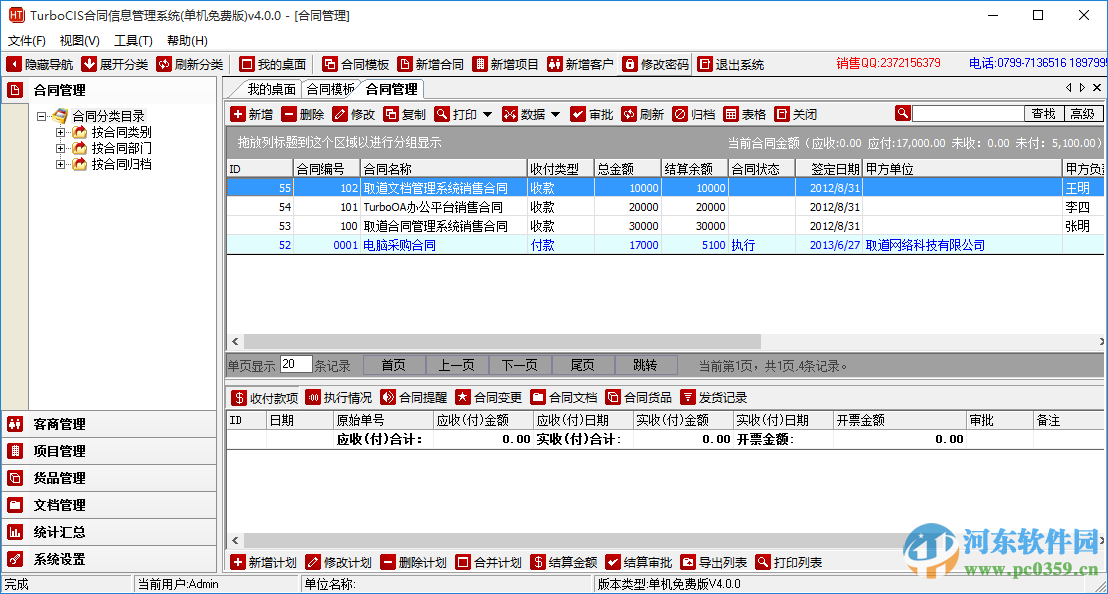This screenshot has width=1108, height=594.
Task: Click the search magnifier icon near 查找
Action: tap(903, 112)
